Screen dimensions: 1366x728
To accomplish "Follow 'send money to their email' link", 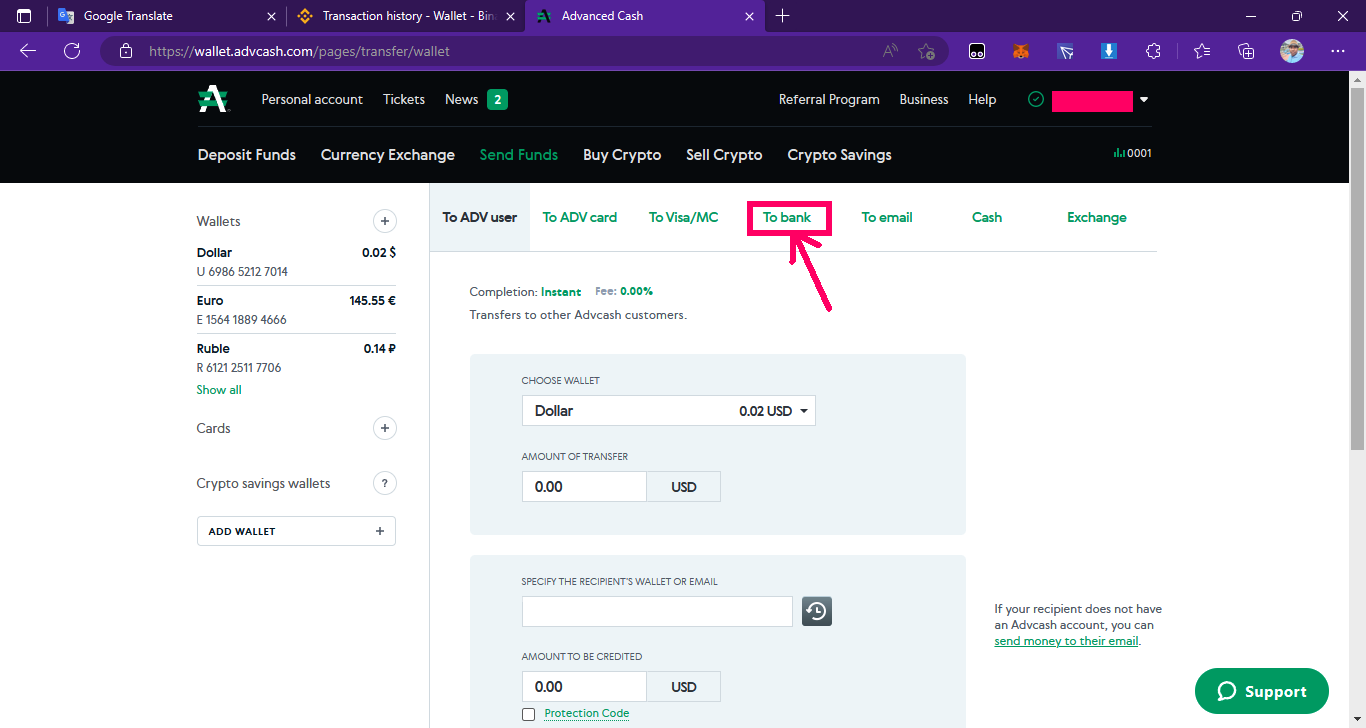I will coord(1066,641).
